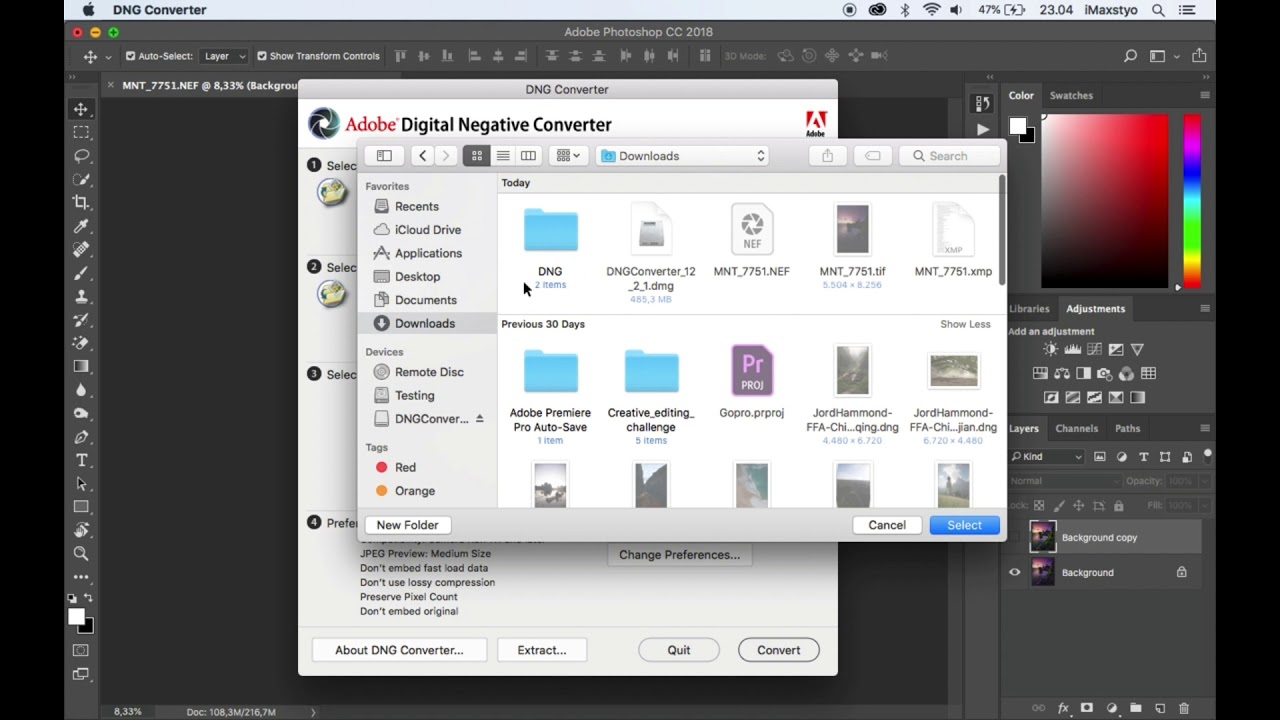This screenshot has width=1280, height=720.
Task: Select the Eyedropper tool
Action: pyautogui.click(x=81, y=226)
